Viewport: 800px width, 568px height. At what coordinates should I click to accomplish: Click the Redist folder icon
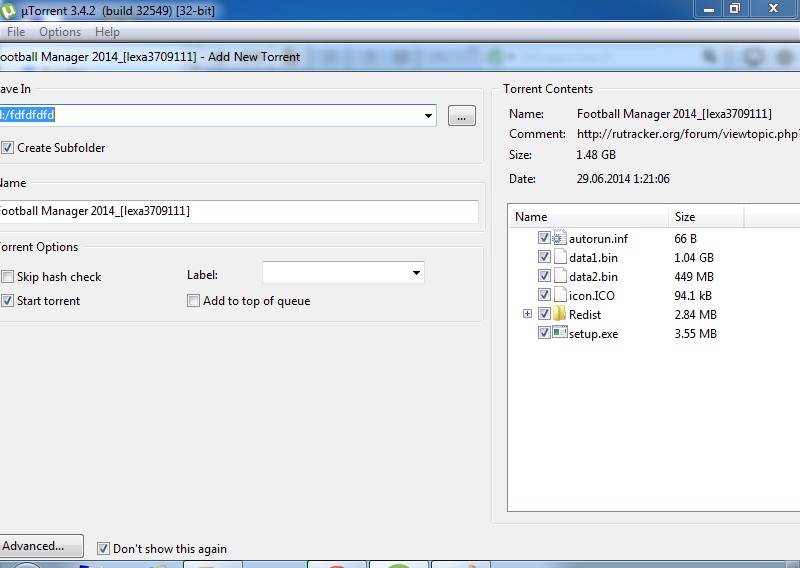[560, 313]
